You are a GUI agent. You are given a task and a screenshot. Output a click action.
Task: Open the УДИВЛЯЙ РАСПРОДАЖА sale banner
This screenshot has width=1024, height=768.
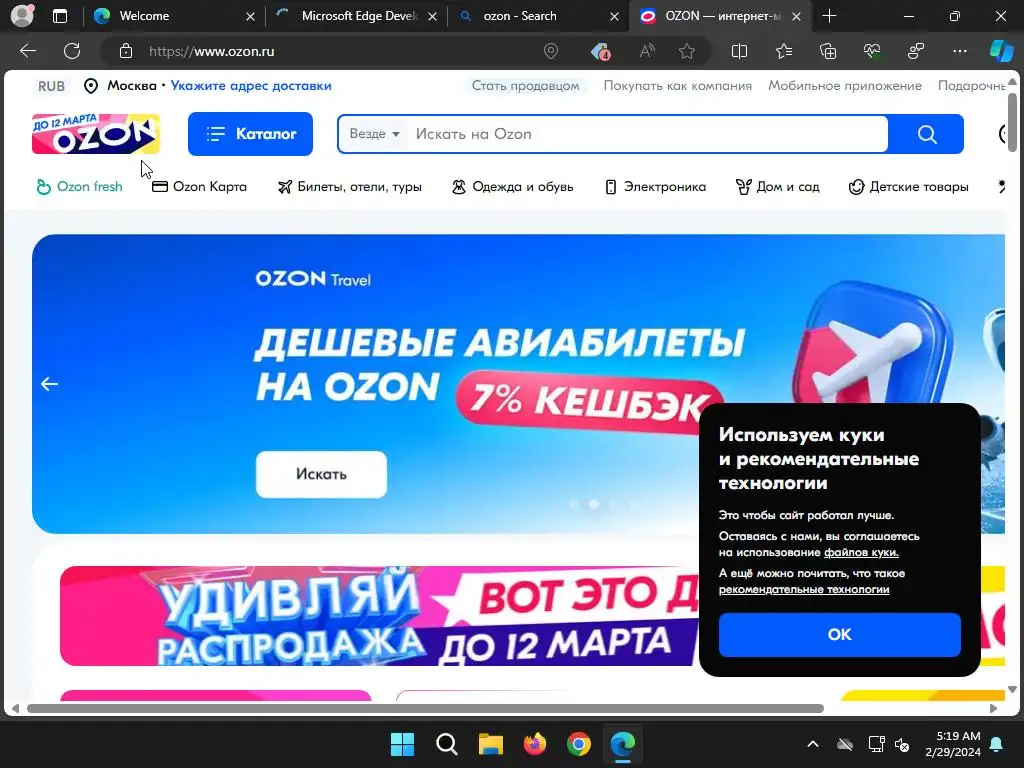[x=379, y=616]
